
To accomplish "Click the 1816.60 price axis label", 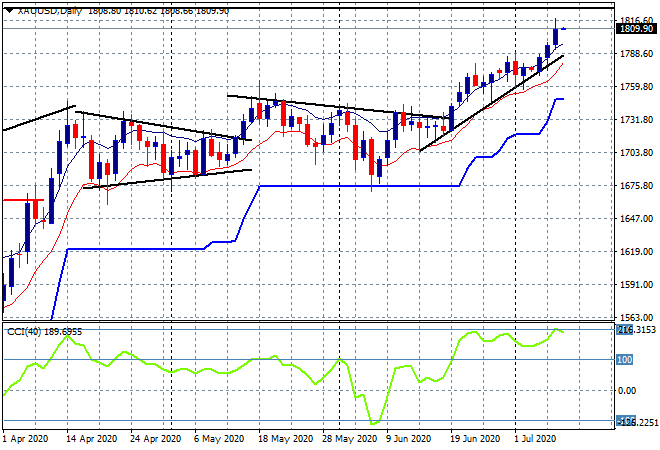I will [637, 20].
